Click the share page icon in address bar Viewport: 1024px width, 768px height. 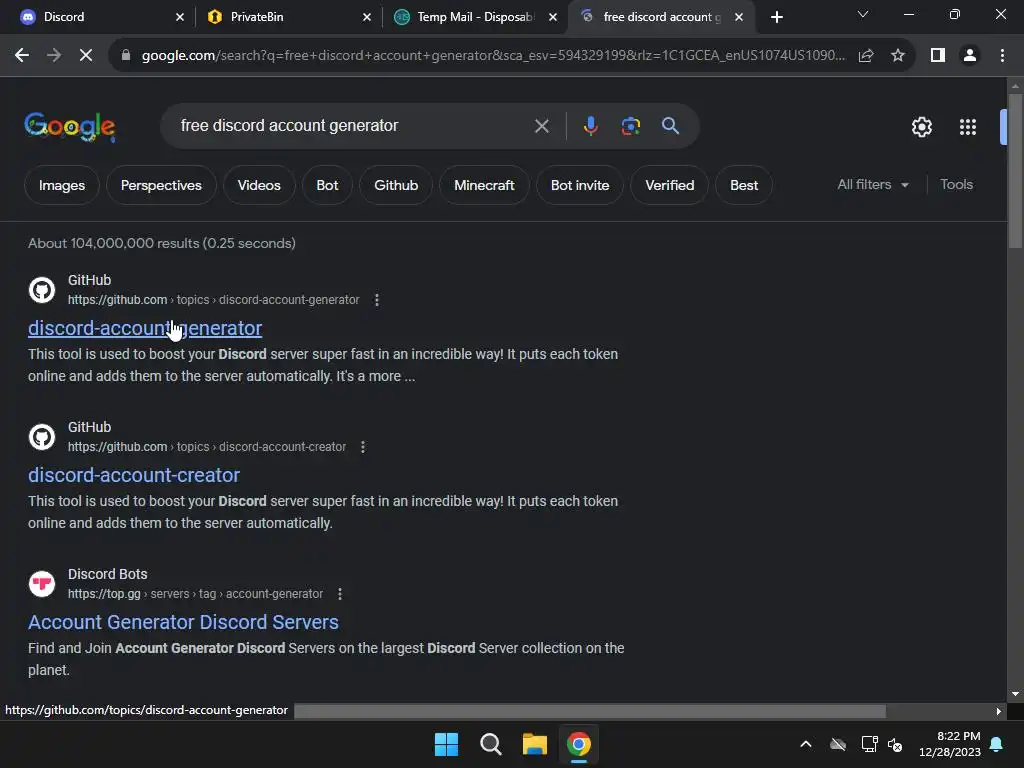(866, 56)
